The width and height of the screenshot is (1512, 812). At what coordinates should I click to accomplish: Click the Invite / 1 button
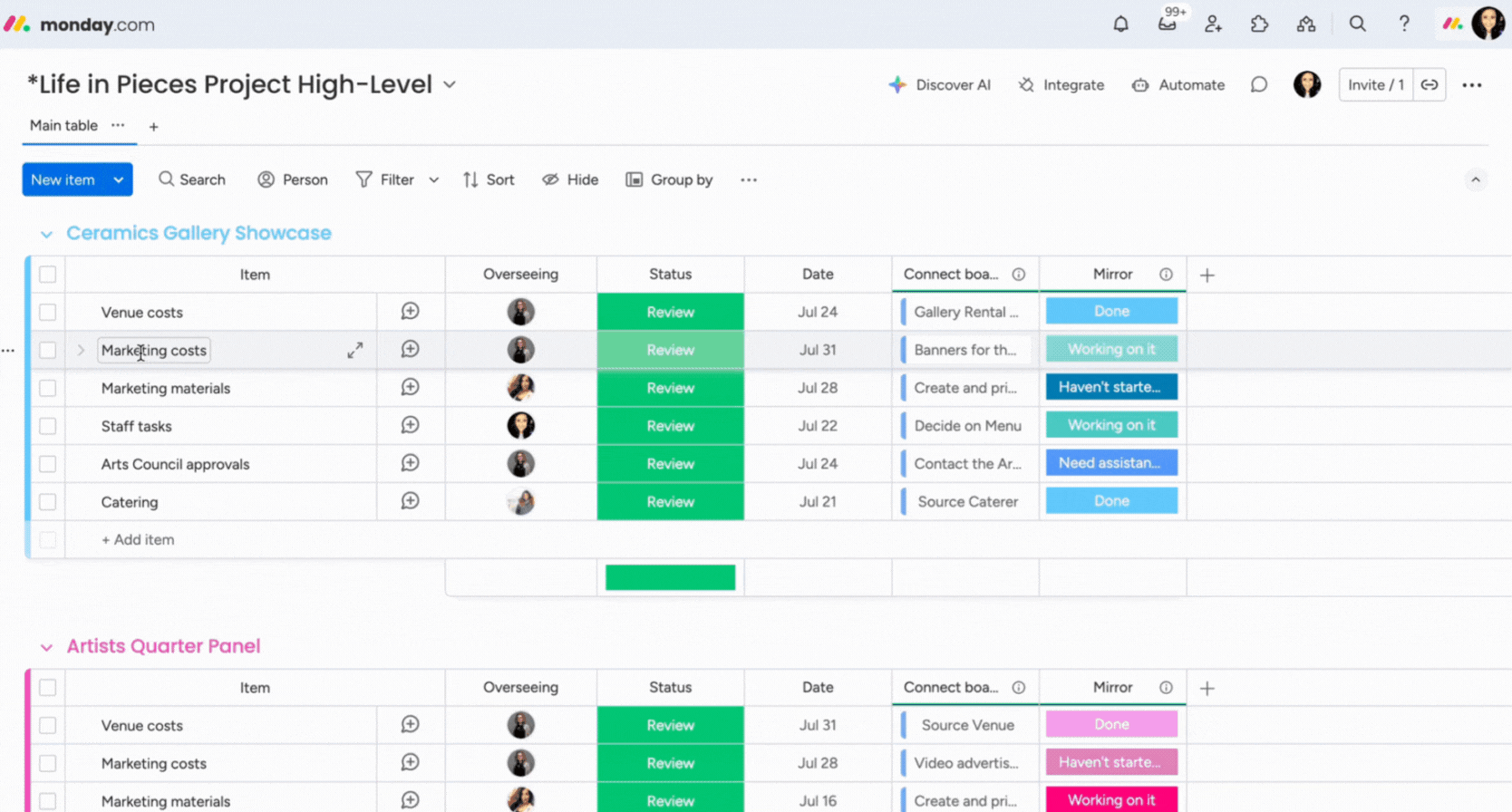click(x=1376, y=84)
